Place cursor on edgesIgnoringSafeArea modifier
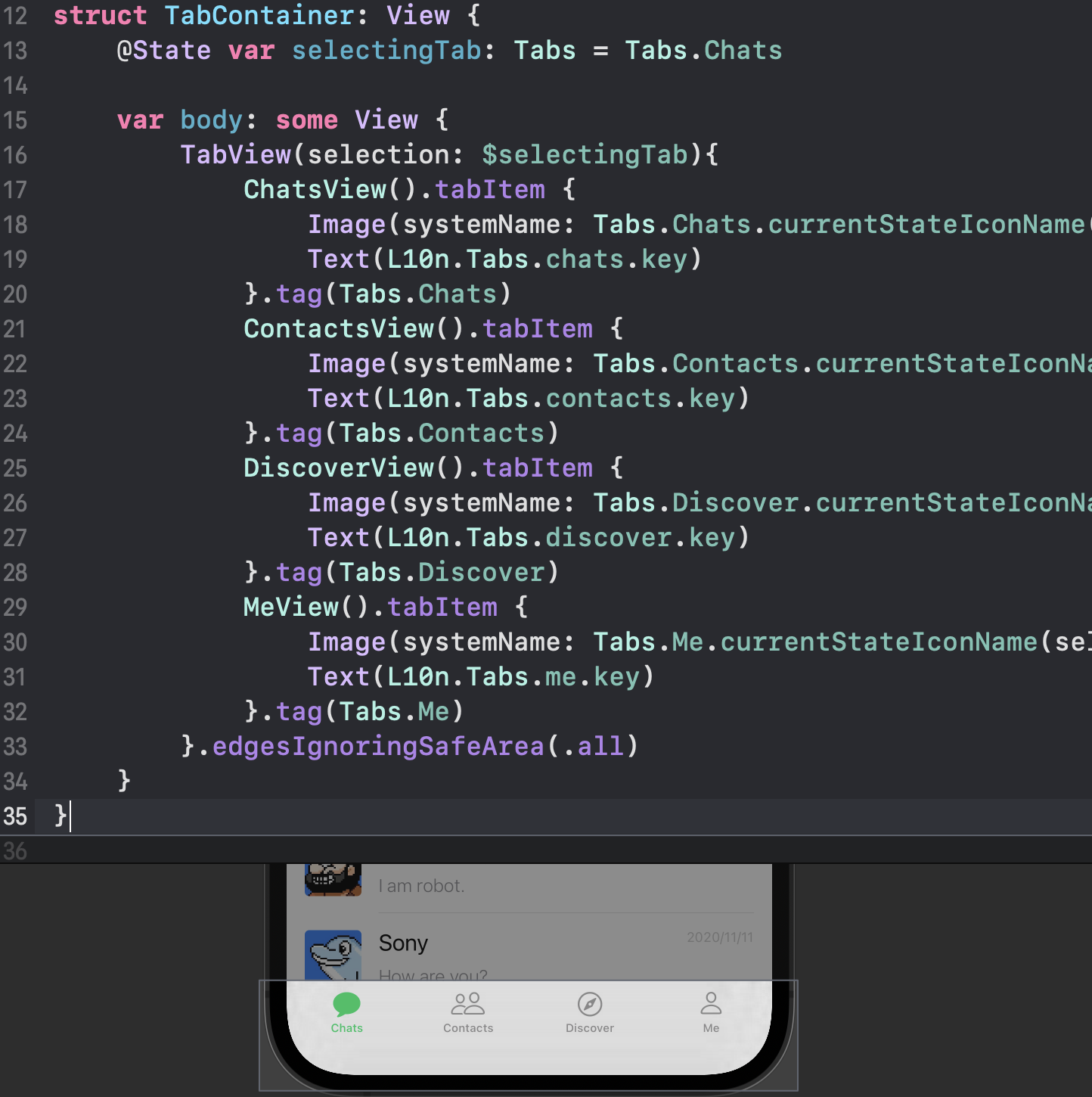 tap(378, 747)
